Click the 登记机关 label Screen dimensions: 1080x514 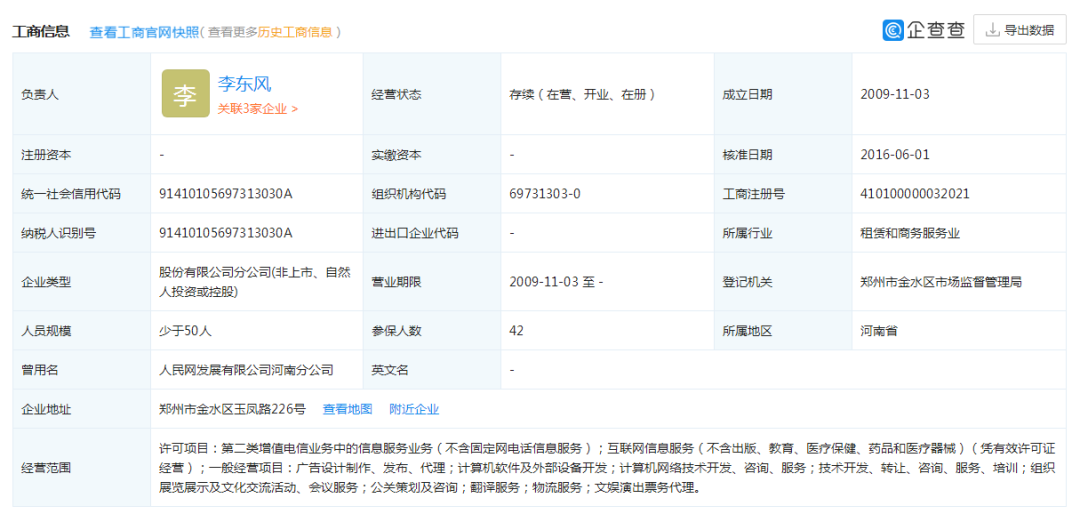(747, 281)
